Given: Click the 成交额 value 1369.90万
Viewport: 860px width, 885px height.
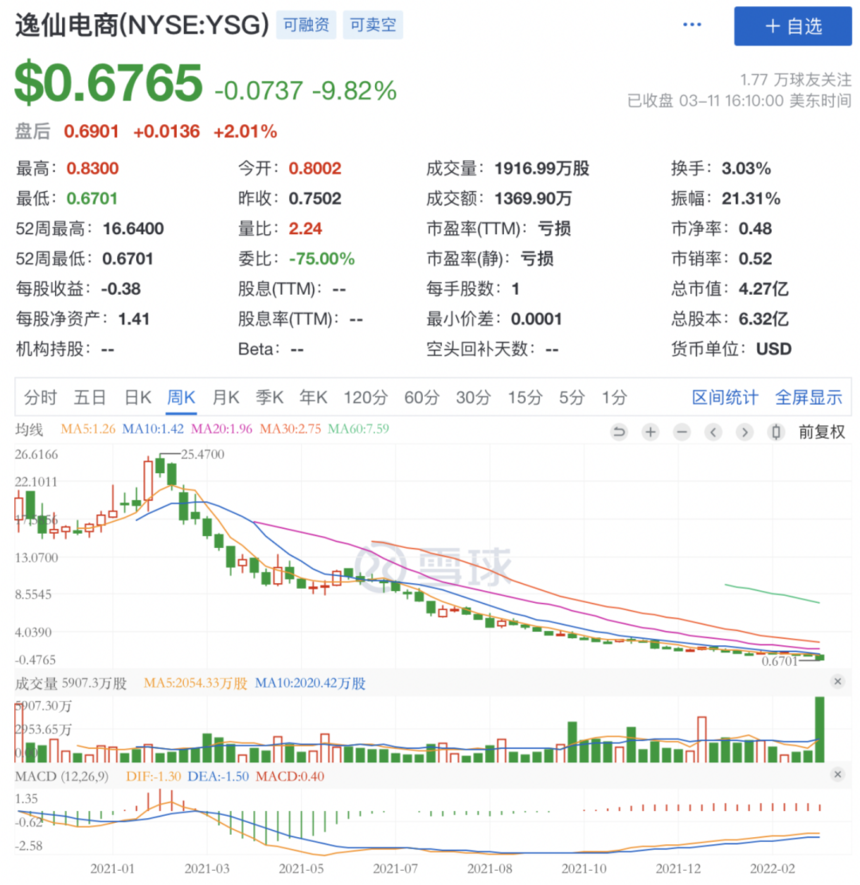Looking at the screenshot, I should pos(533,198).
